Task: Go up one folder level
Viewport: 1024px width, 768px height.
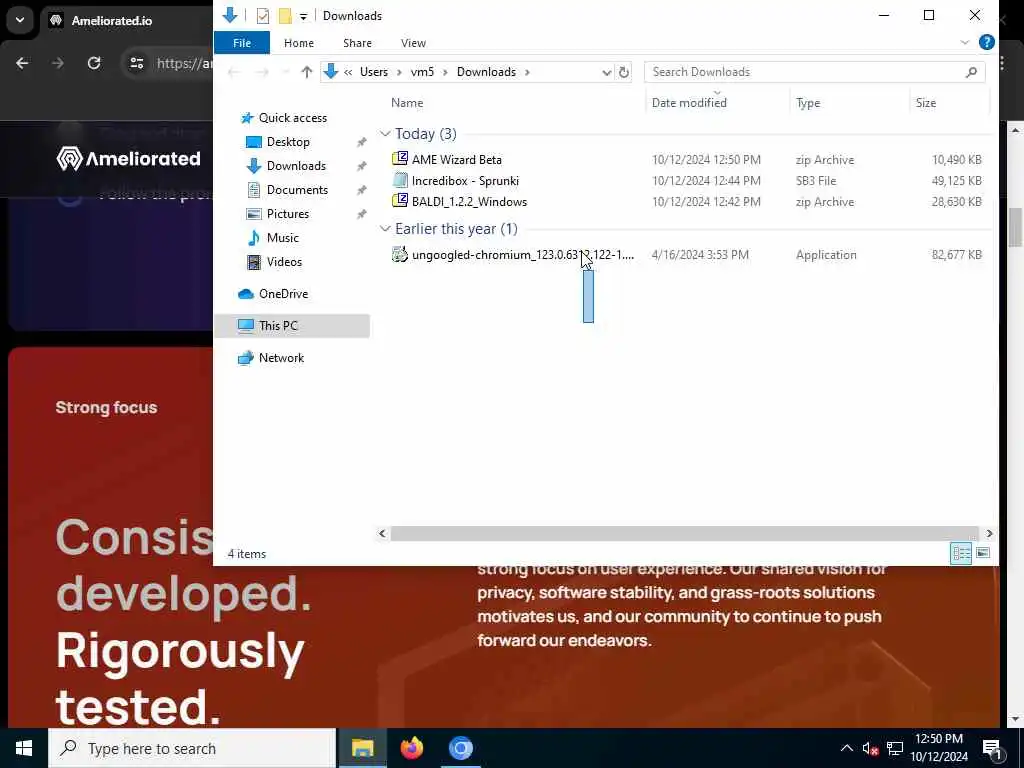Action: click(x=306, y=72)
